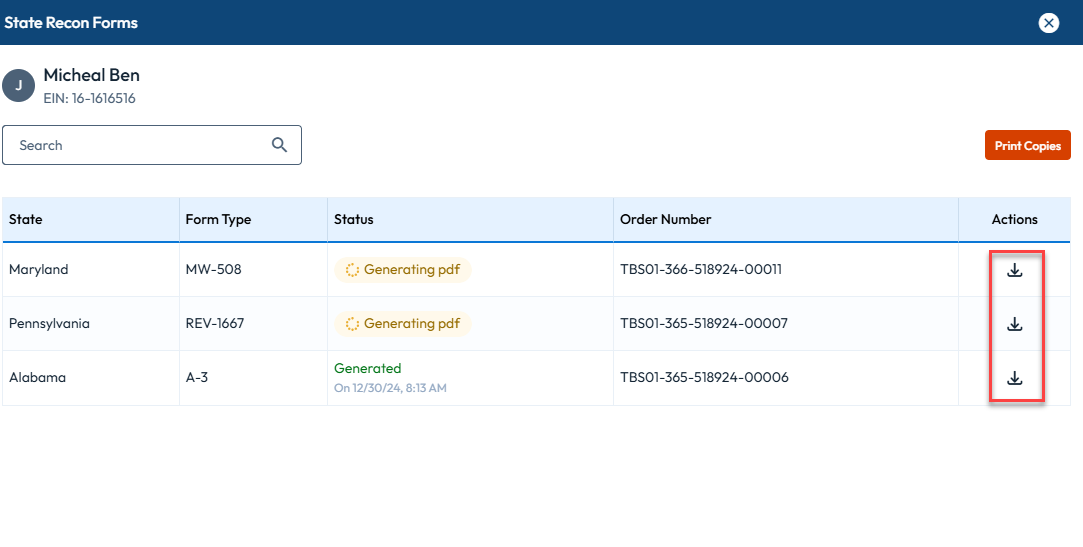Image resolution: width=1083 pixels, height=547 pixels.
Task: Click the Order Number column header
Action: tap(665, 220)
